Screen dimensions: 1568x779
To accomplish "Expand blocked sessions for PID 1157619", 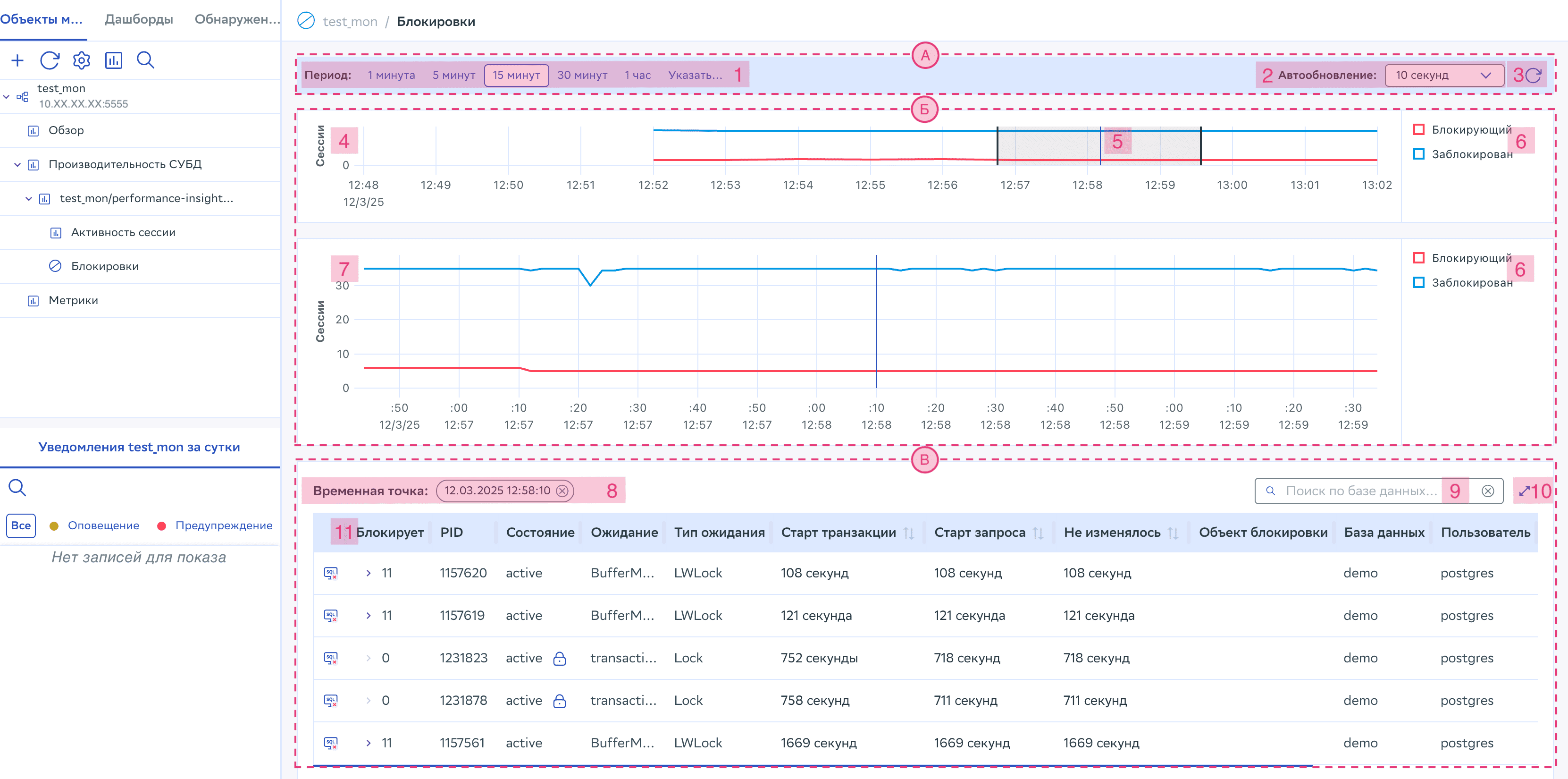I will (x=368, y=616).
